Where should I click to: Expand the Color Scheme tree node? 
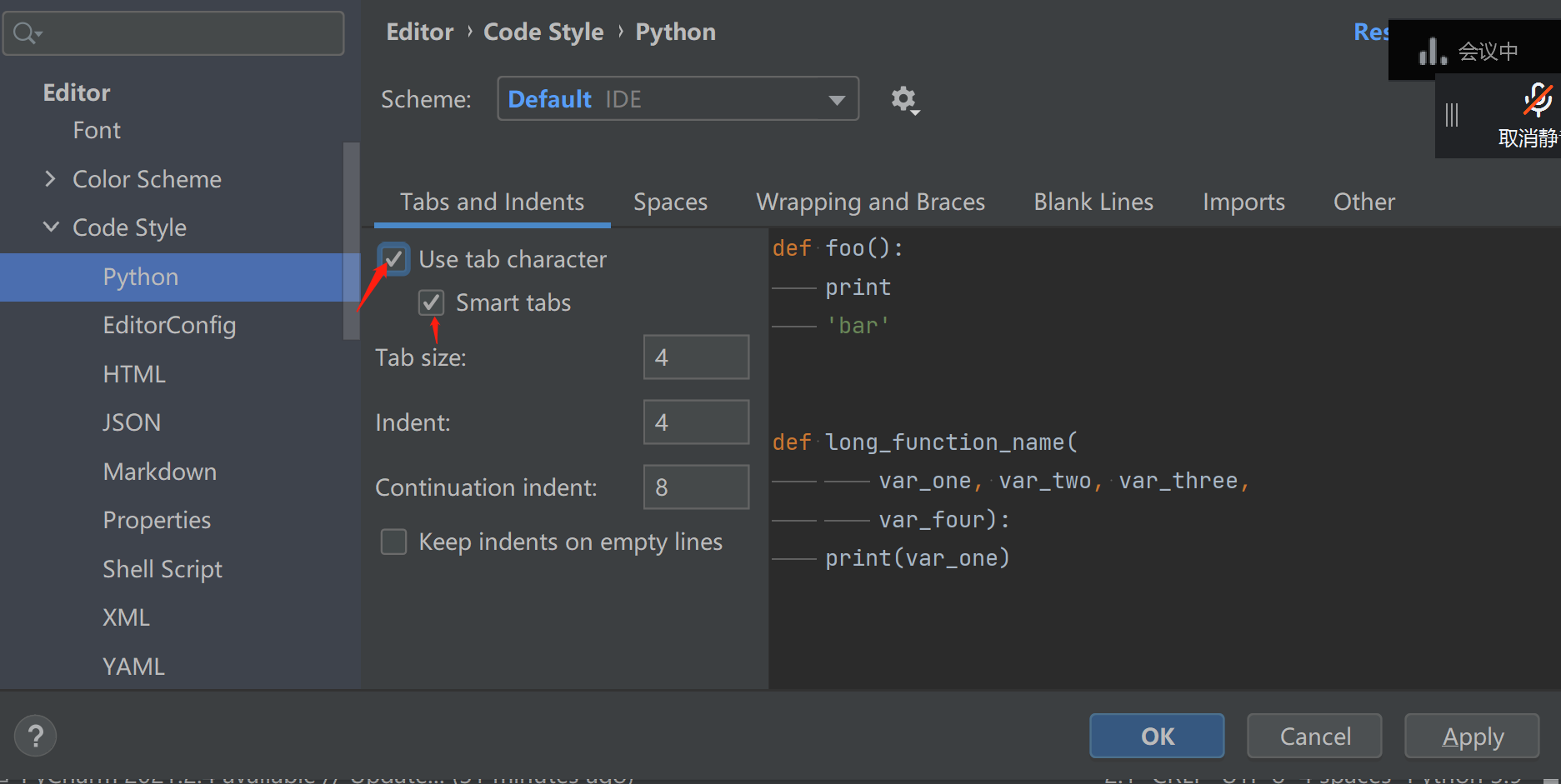click(50, 179)
